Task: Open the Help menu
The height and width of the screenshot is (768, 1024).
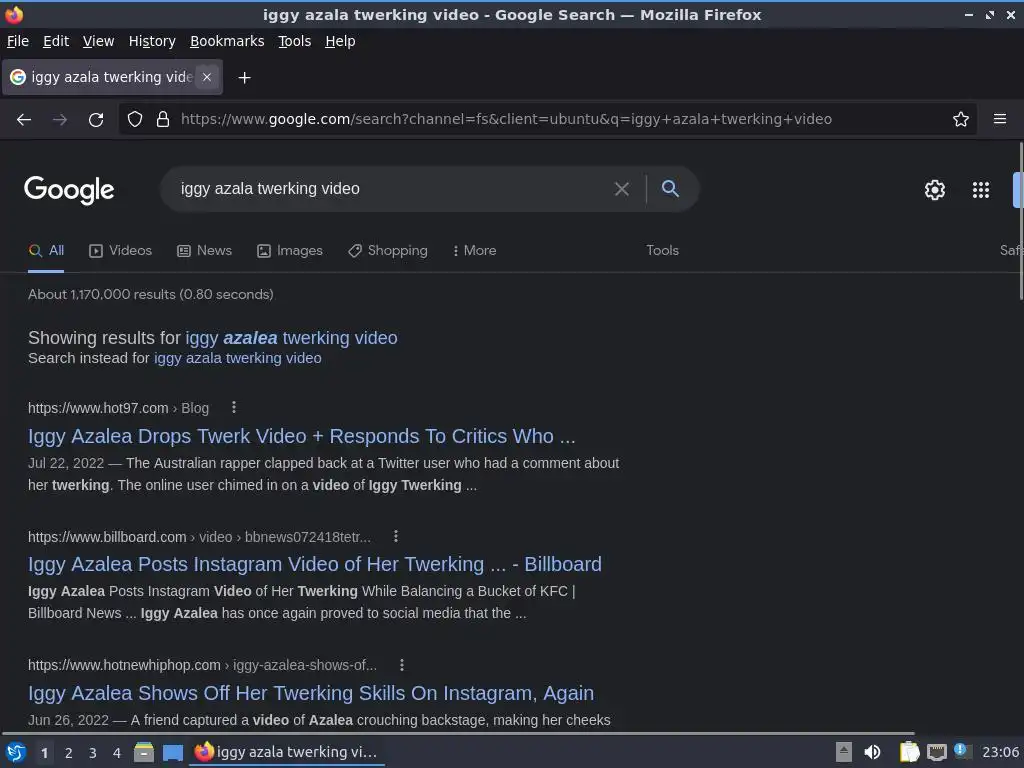Action: tap(340, 41)
